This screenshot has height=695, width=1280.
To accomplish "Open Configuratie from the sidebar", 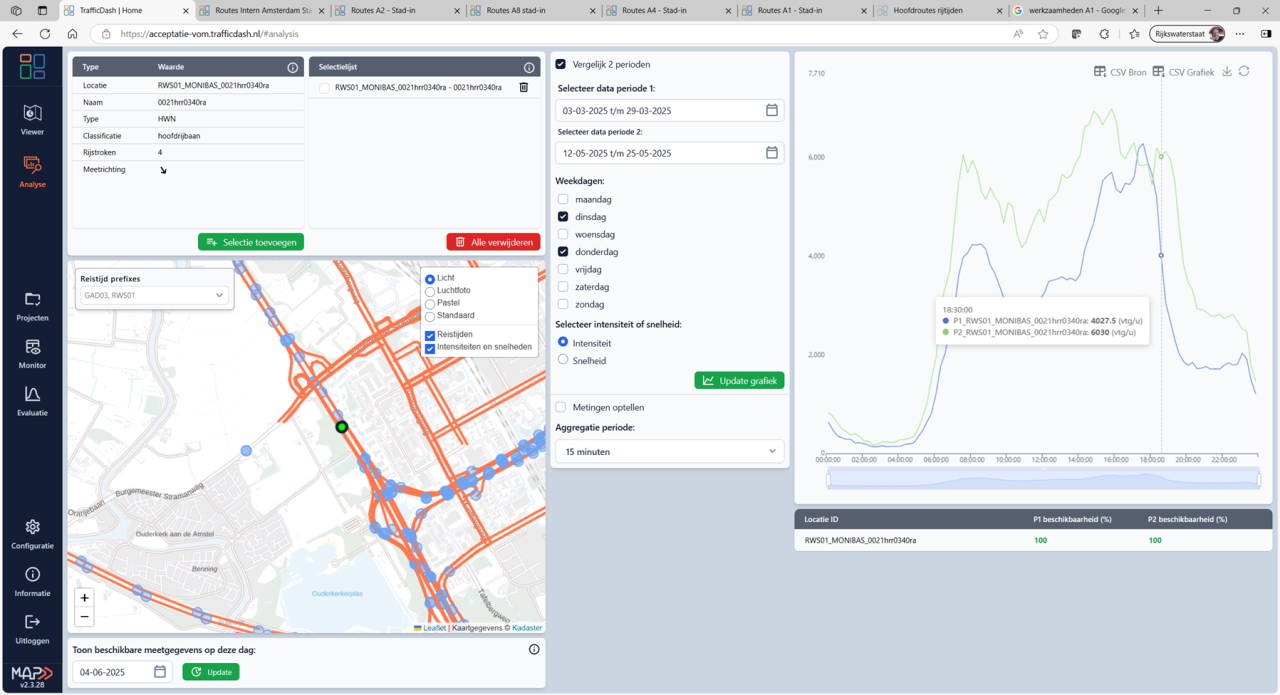I will (x=32, y=532).
